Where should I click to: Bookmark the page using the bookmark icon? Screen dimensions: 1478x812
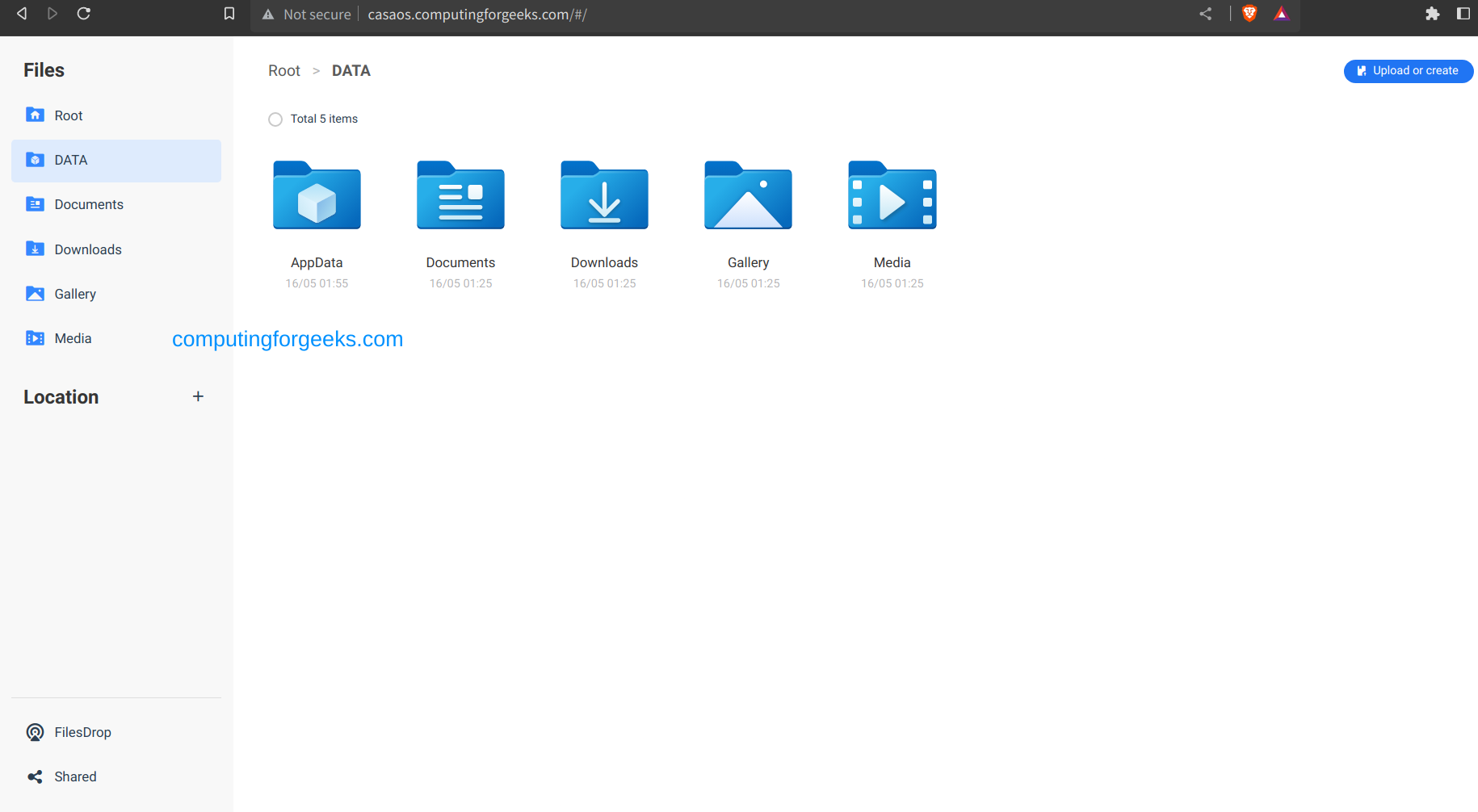(229, 13)
